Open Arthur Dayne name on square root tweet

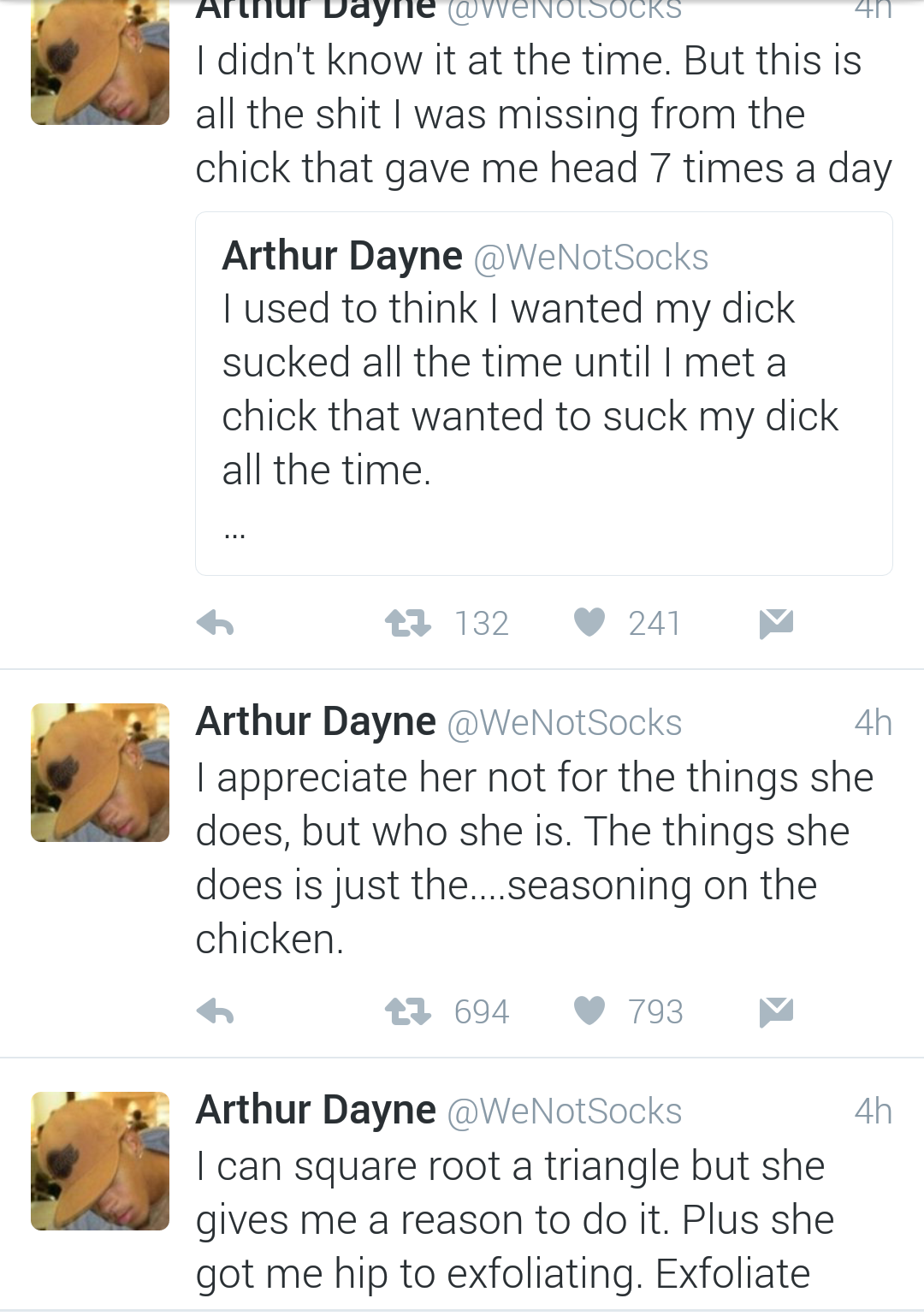pyautogui.click(x=316, y=1110)
